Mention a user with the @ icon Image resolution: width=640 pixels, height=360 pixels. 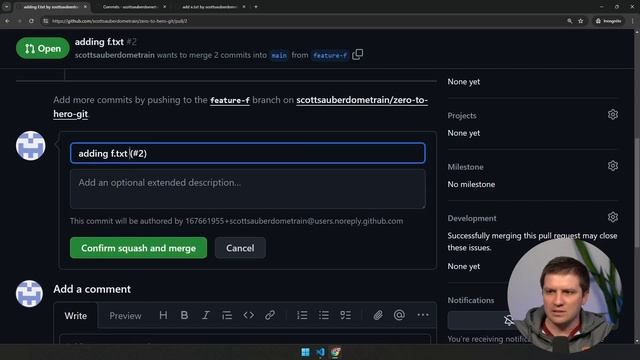click(x=399, y=315)
